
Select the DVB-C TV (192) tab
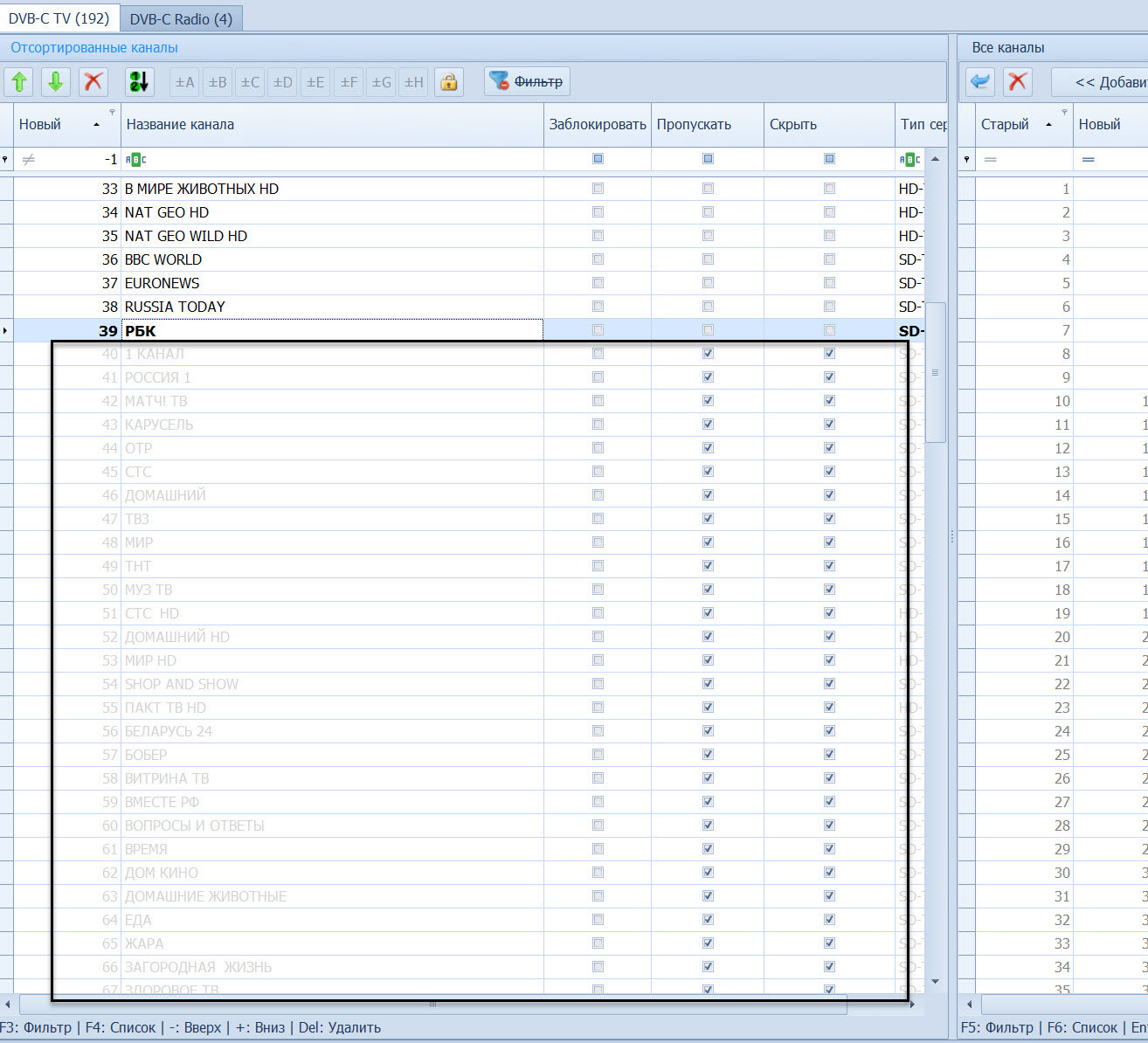(x=59, y=18)
